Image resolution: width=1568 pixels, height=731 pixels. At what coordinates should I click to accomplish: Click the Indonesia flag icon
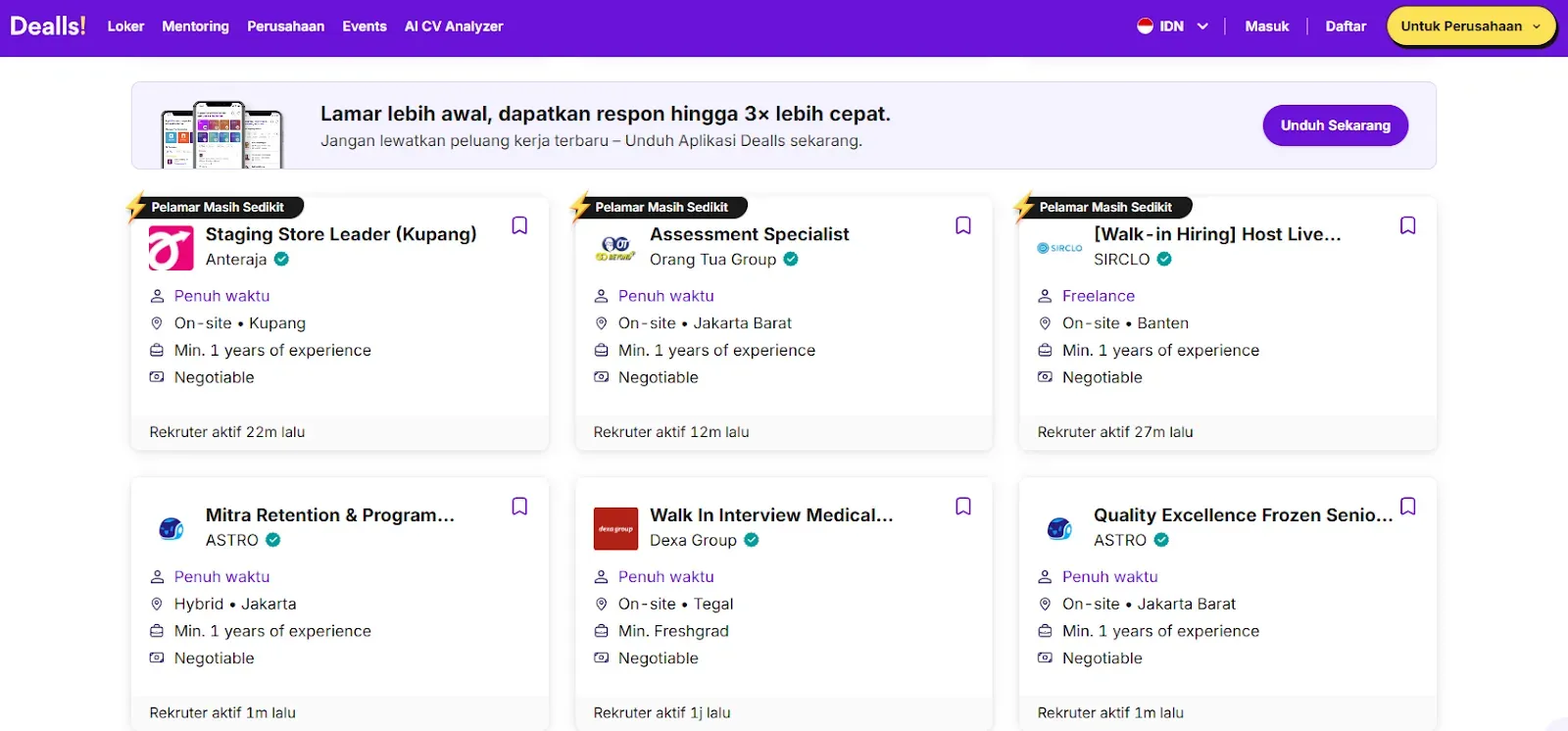(x=1145, y=26)
